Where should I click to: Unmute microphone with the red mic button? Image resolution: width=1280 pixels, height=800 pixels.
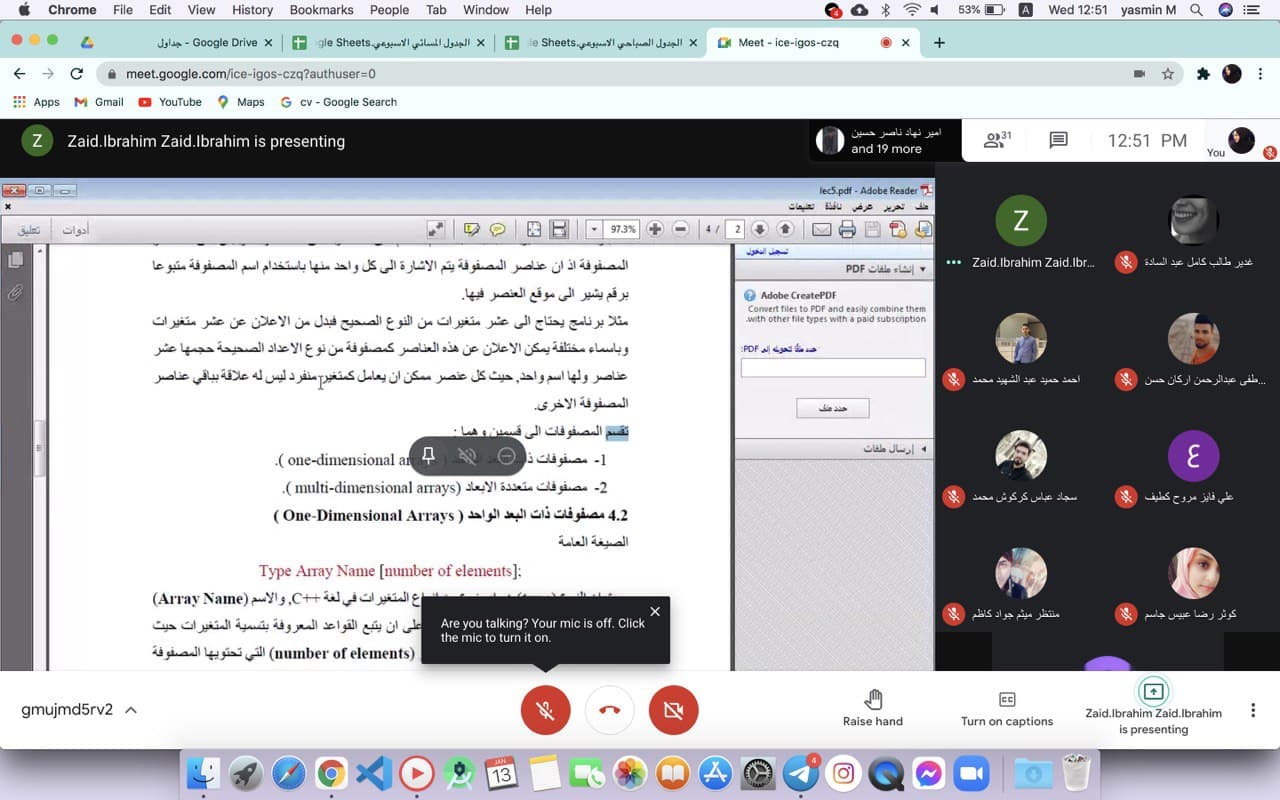[546, 710]
